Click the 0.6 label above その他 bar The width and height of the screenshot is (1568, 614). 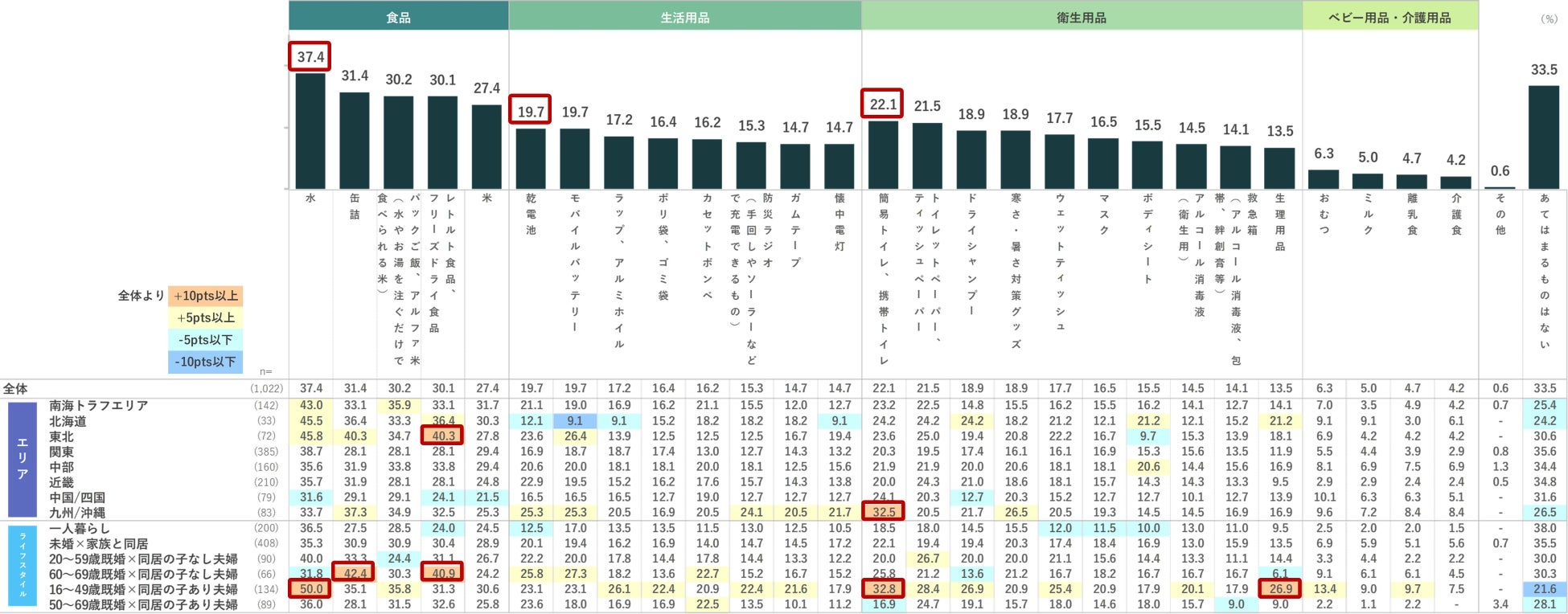point(1500,170)
